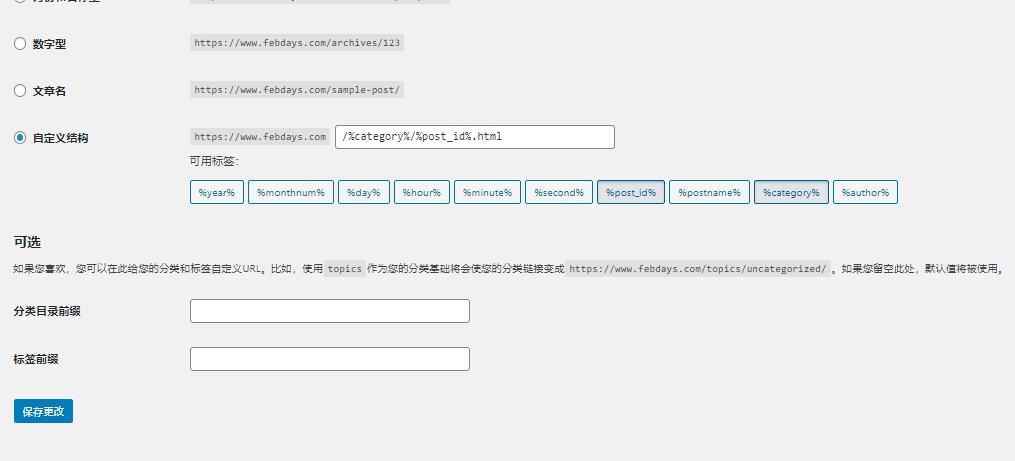
Task: Click the sample-post example URL text
Action: [297, 90]
